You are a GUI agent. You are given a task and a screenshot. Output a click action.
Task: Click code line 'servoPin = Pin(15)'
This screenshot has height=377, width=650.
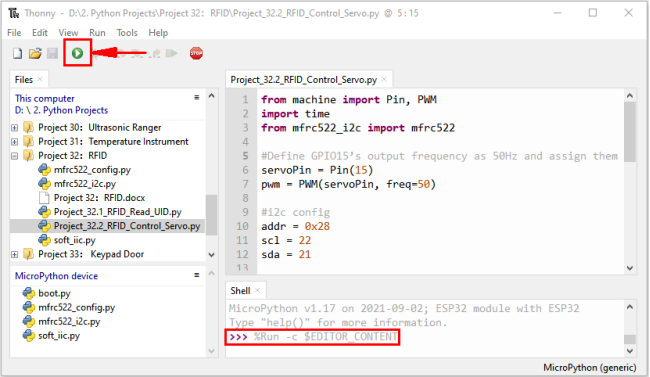click(317, 170)
